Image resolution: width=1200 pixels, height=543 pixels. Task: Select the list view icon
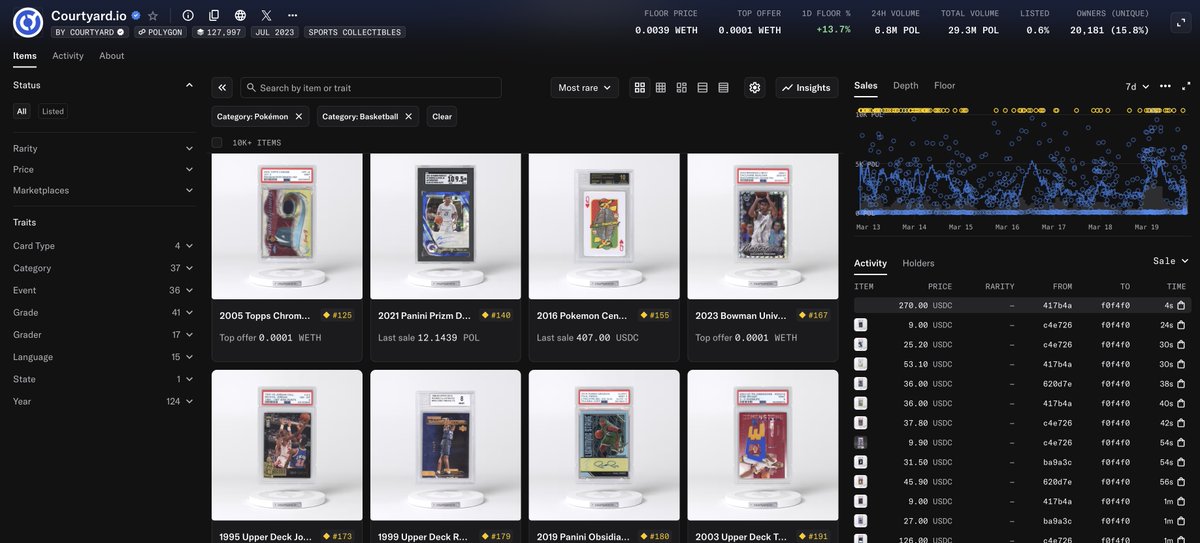click(702, 88)
